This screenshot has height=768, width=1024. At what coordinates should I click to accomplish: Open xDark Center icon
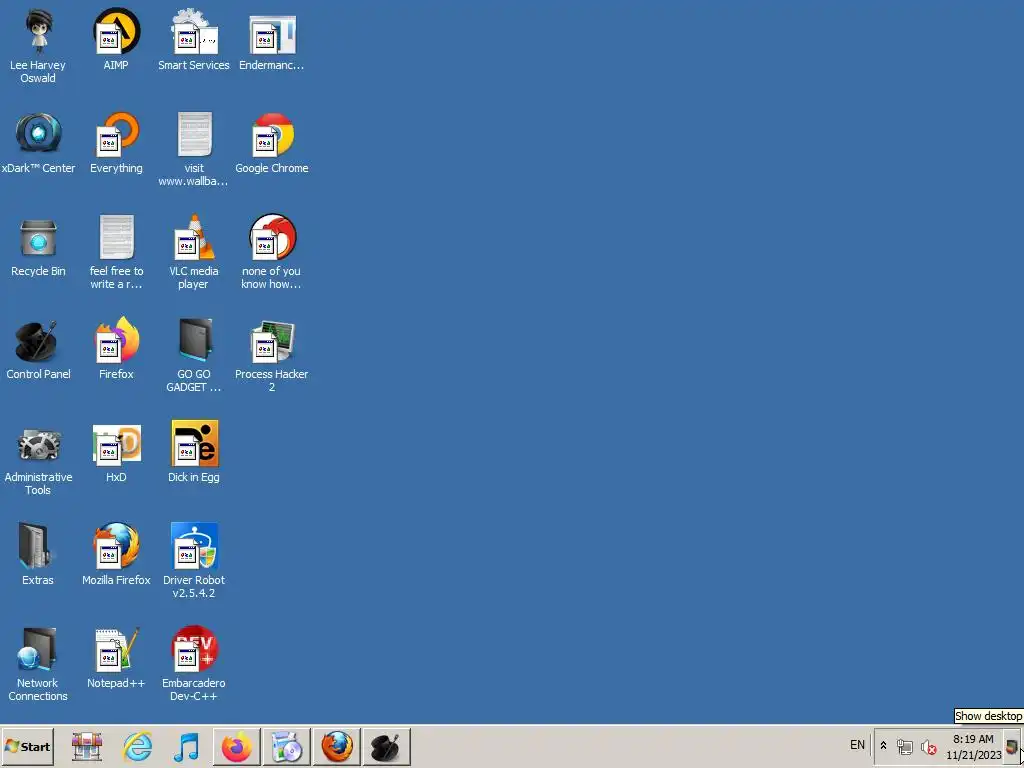[38, 142]
